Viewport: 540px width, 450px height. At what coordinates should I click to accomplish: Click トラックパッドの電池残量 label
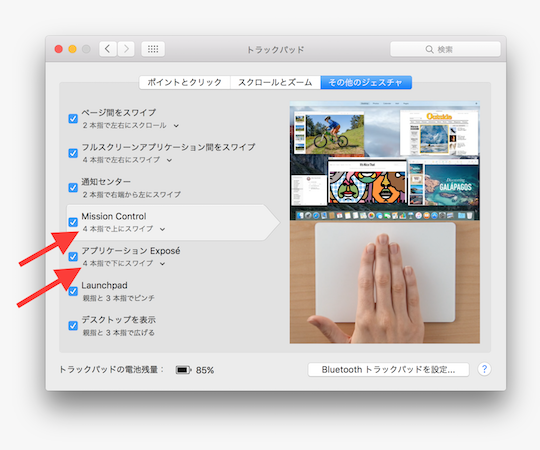pos(111,369)
